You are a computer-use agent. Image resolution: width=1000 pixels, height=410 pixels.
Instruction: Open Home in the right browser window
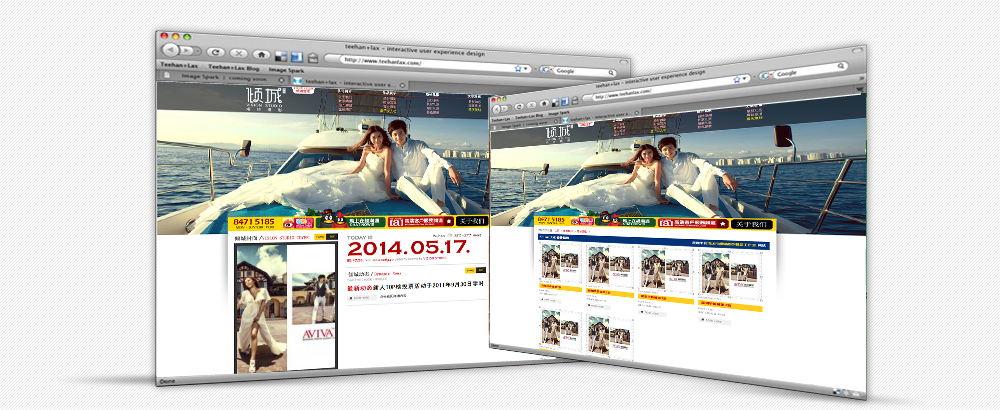click(x=544, y=103)
